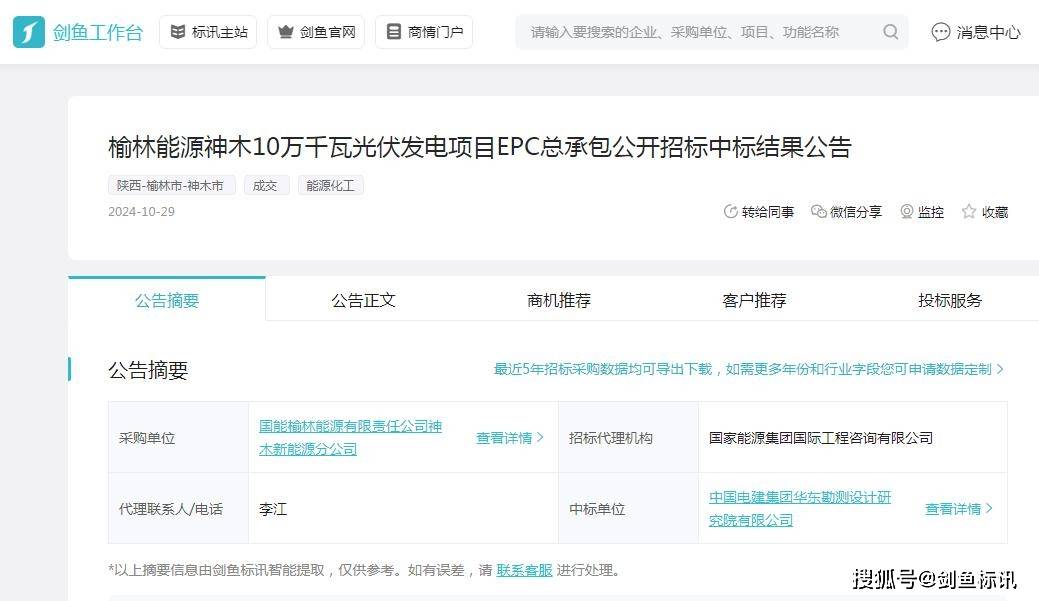Open 消息中心 text link

coord(988,32)
